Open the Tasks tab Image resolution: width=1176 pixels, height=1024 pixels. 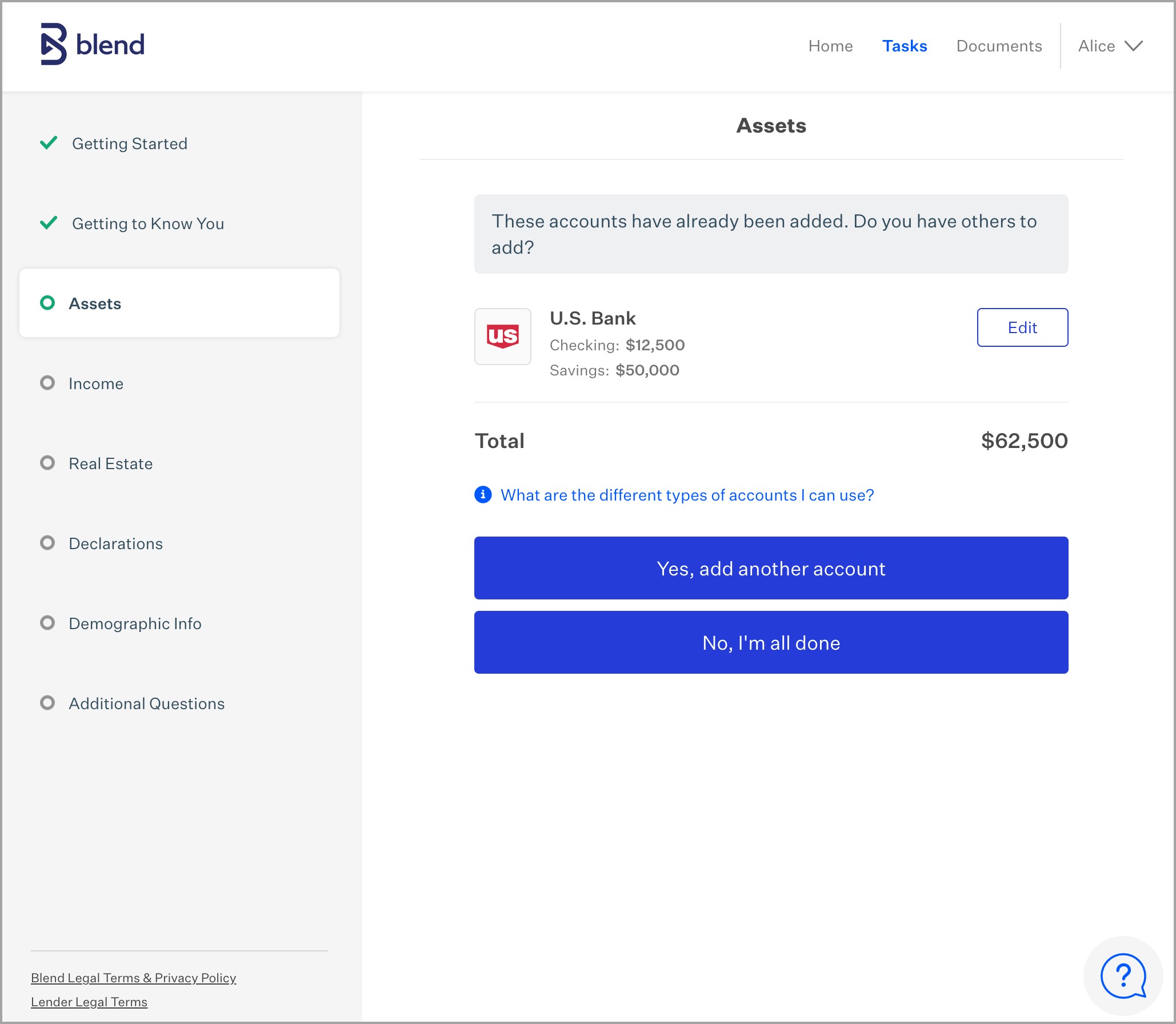tap(905, 46)
